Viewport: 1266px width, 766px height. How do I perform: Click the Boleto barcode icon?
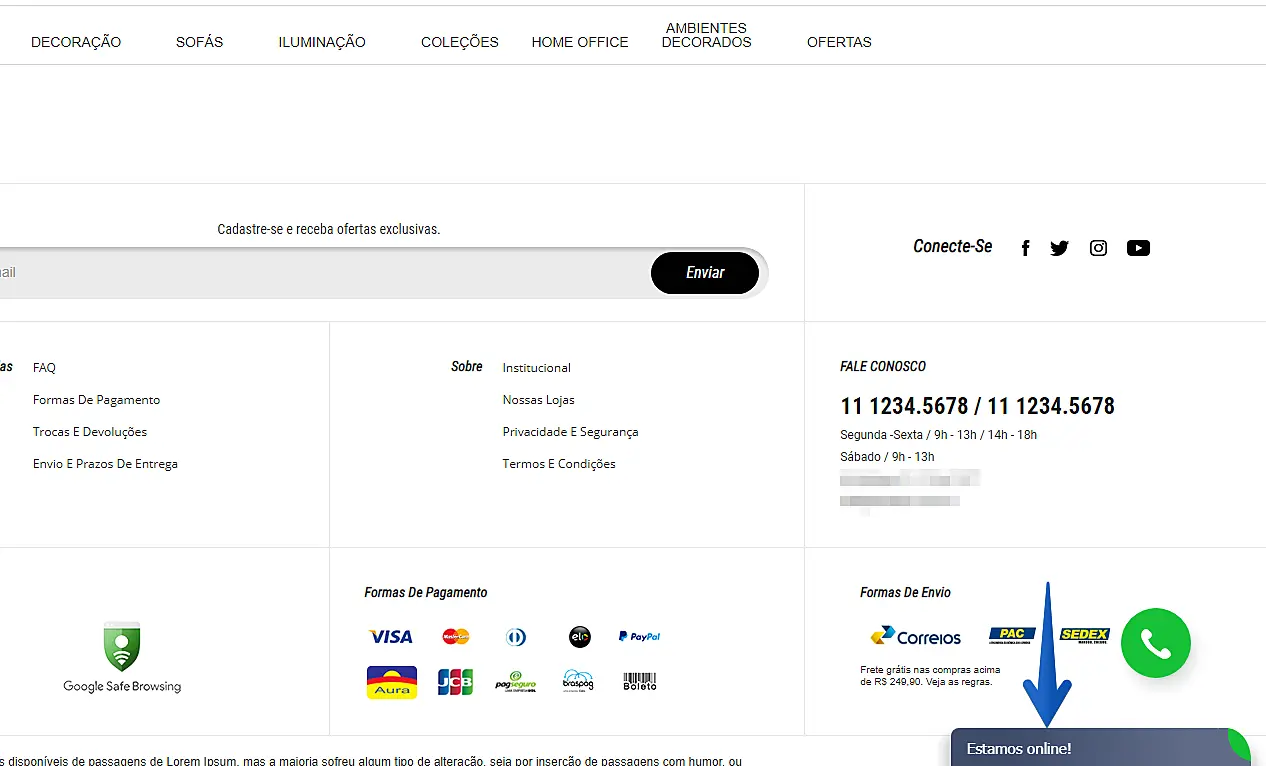(640, 681)
